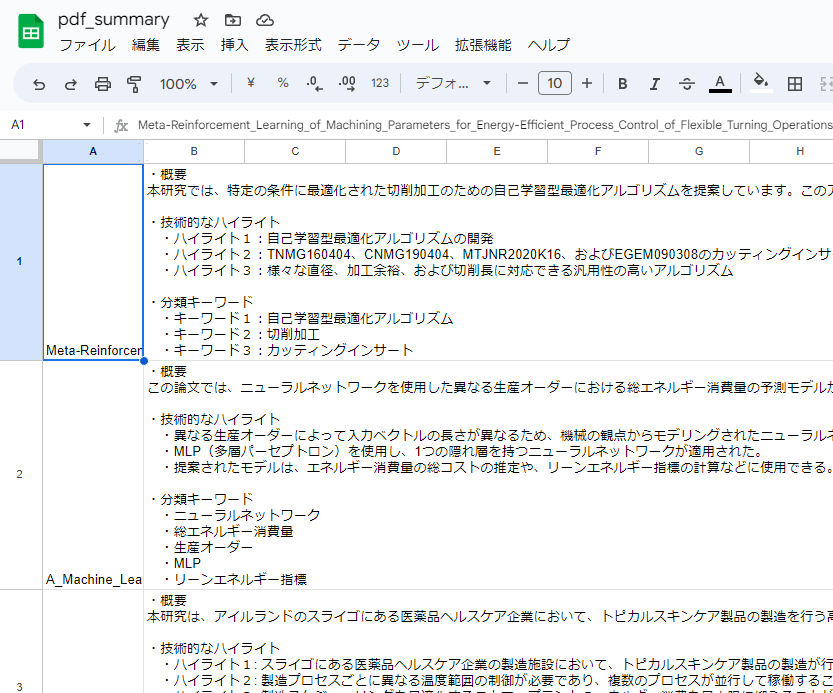Print the spreadsheet
Screen dimensions: 833x693
point(103,83)
